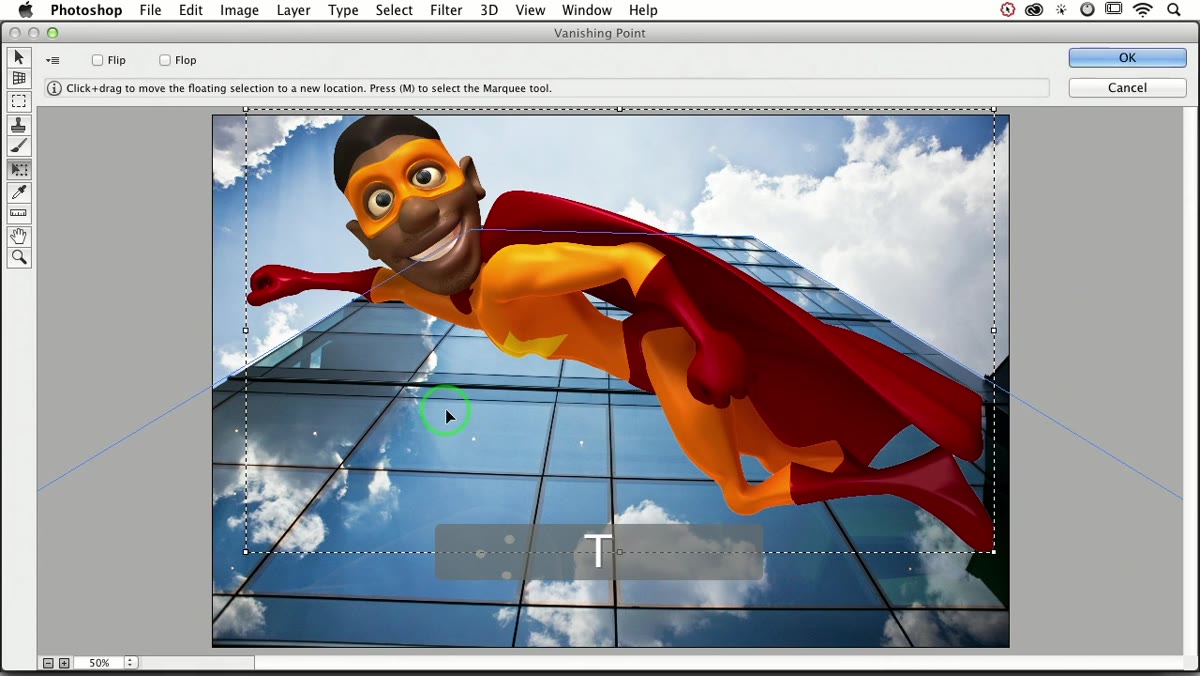This screenshot has width=1200, height=676.
Task: Click the zoom in plus button
Action: pos(64,663)
